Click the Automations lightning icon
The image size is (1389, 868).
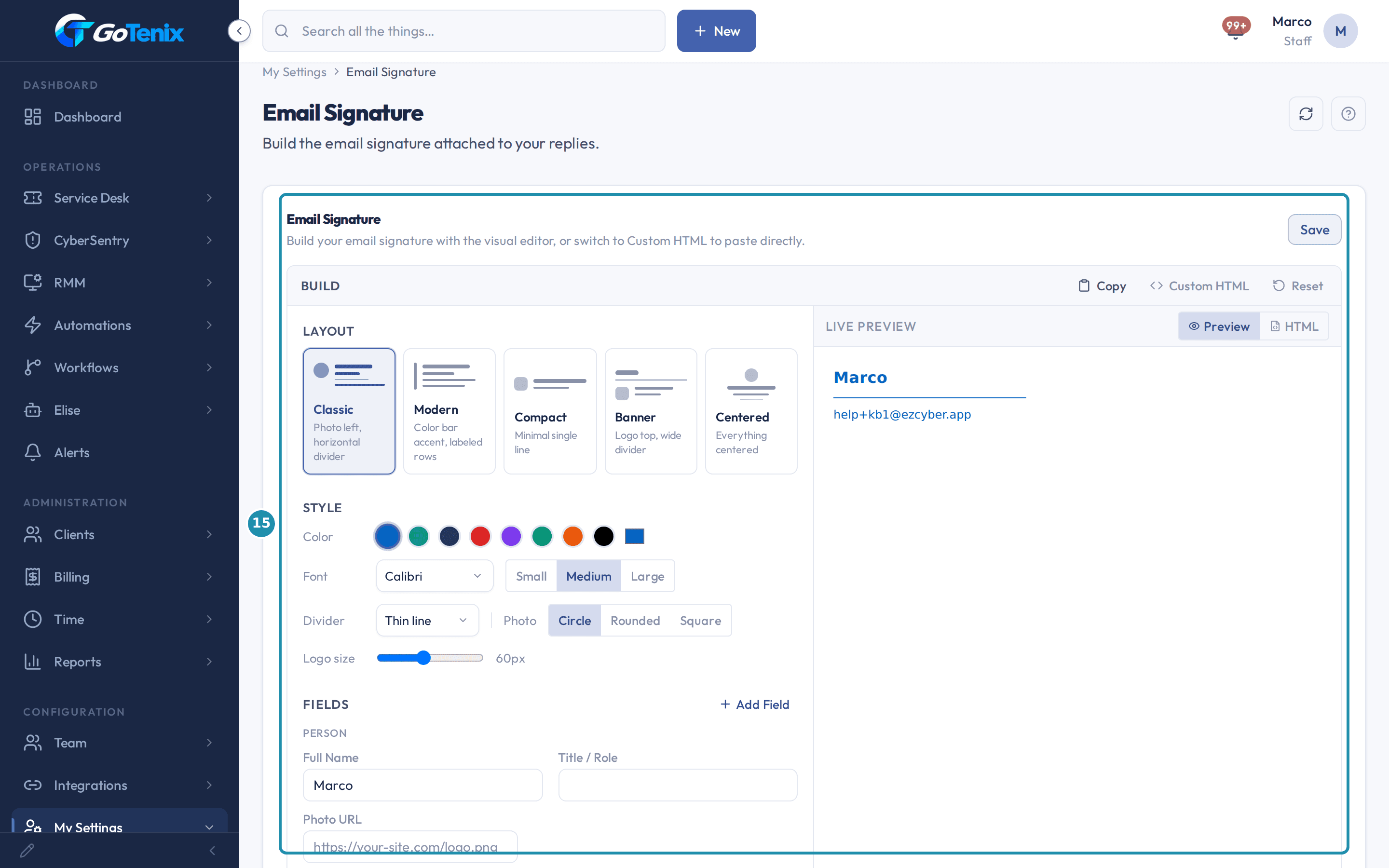(33, 325)
